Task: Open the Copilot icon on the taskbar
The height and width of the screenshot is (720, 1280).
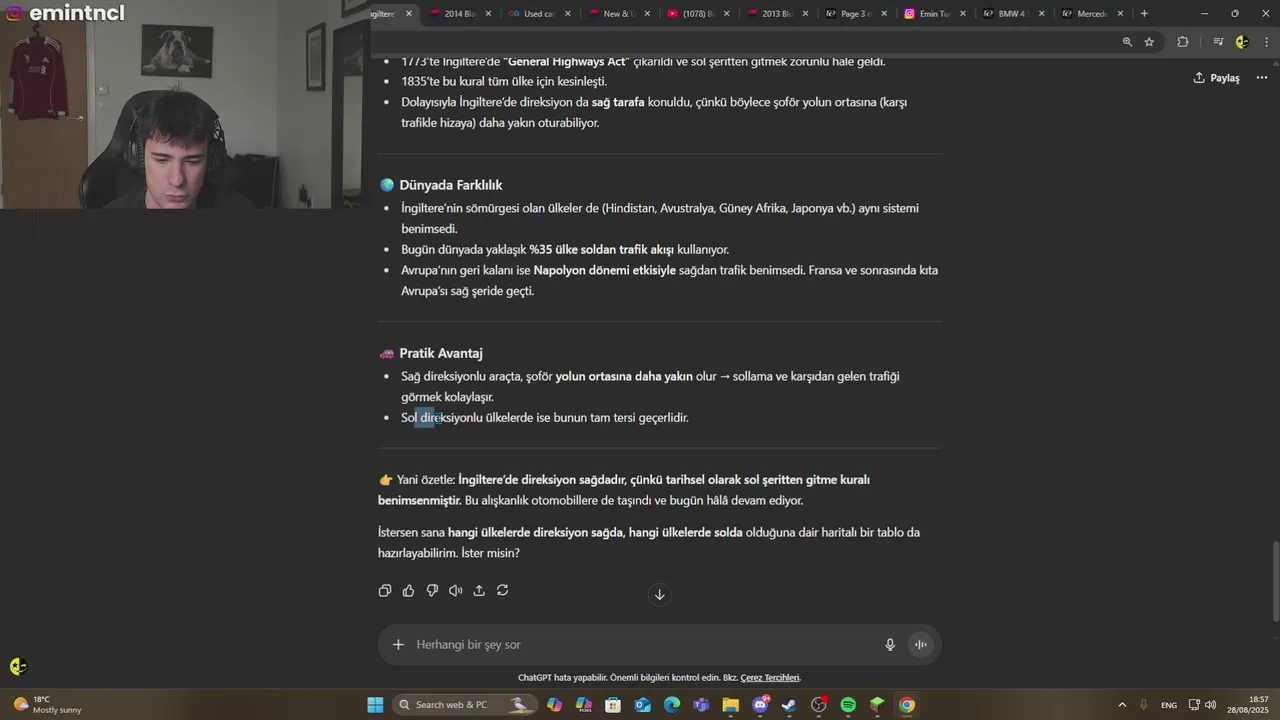Action: (x=555, y=705)
